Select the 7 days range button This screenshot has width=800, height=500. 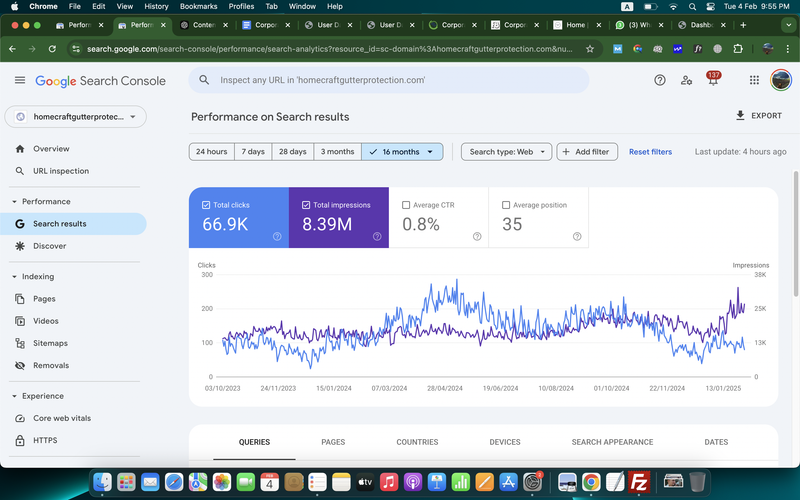tap(253, 152)
